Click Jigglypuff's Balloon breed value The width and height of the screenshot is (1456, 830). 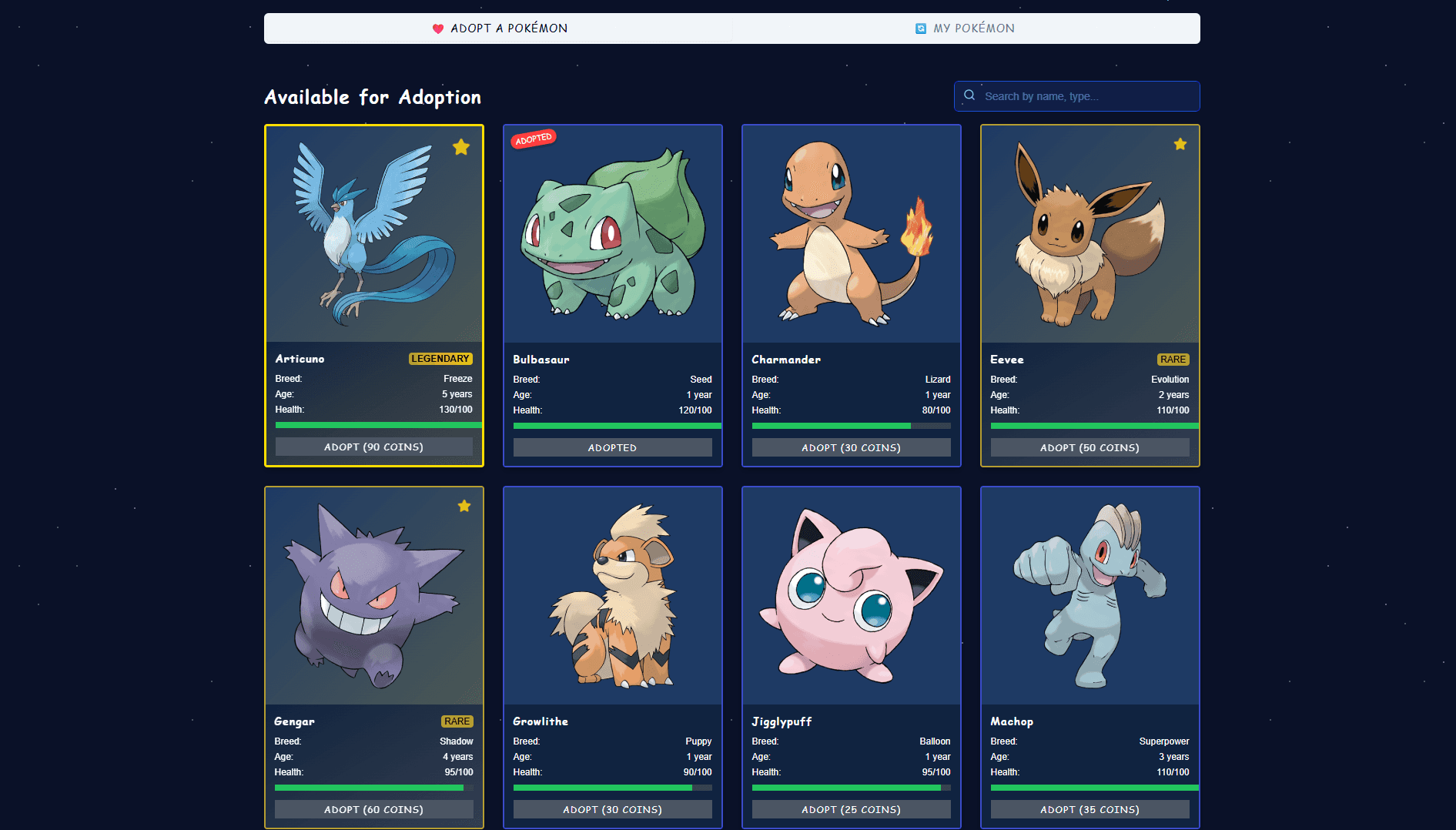click(x=935, y=741)
